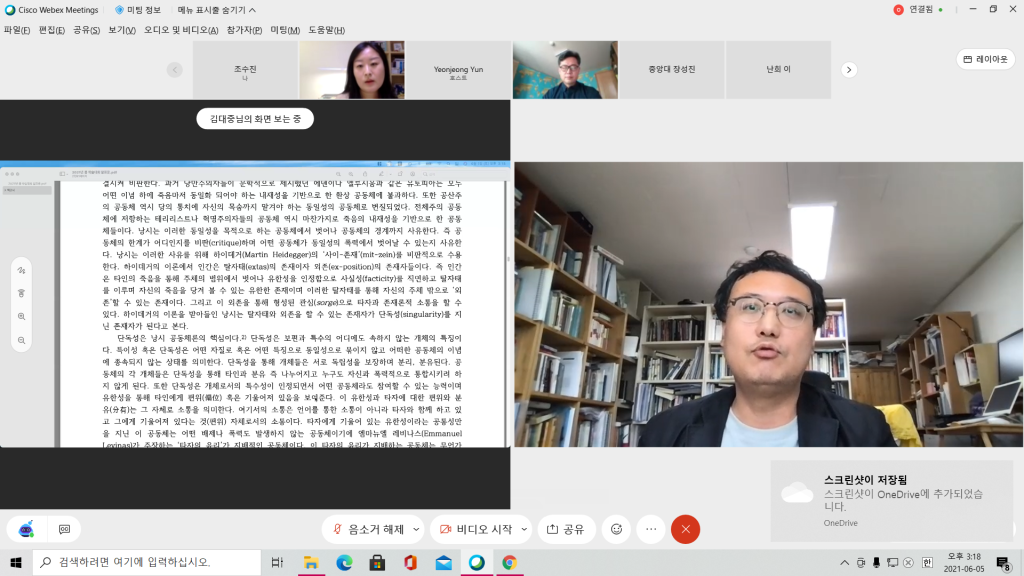Select 중앙대 장성진 participant tile
1024x576 pixels.
pyautogui.click(x=671, y=70)
